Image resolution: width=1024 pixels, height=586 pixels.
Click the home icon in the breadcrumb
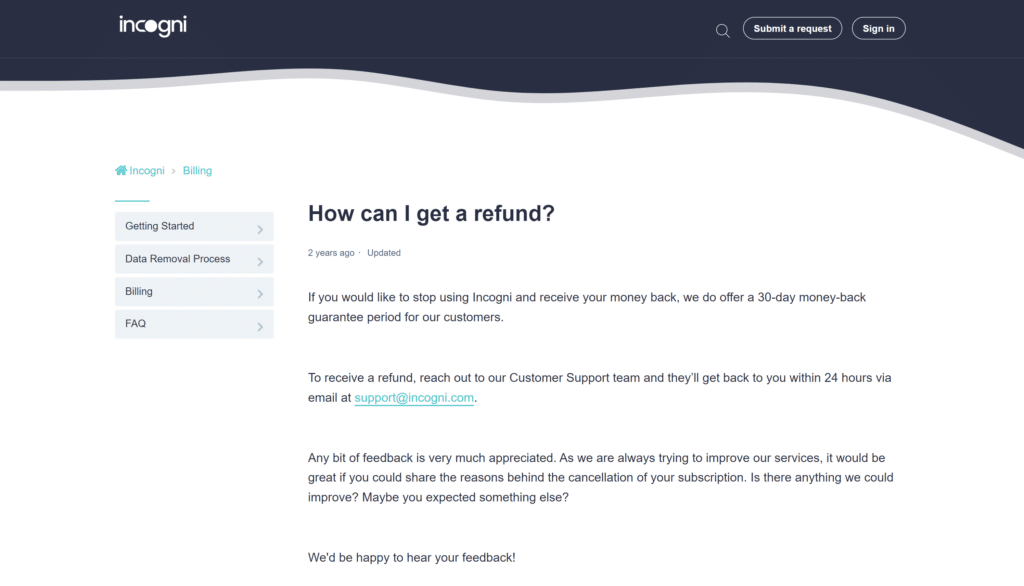pos(121,171)
